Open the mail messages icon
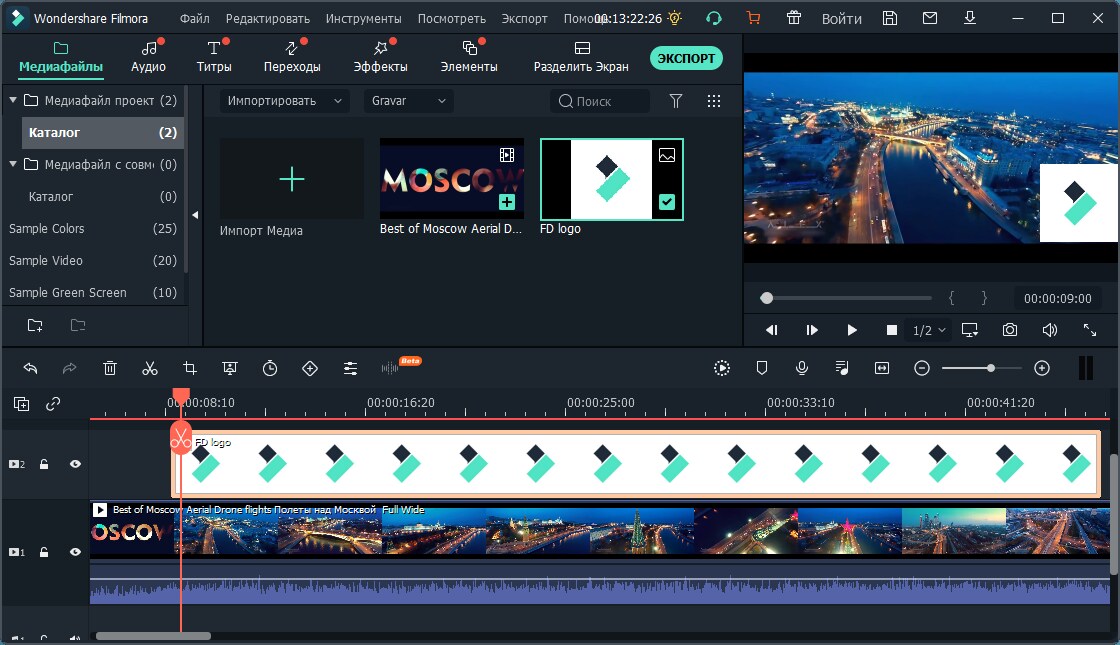The height and width of the screenshot is (645, 1120). pos(929,18)
